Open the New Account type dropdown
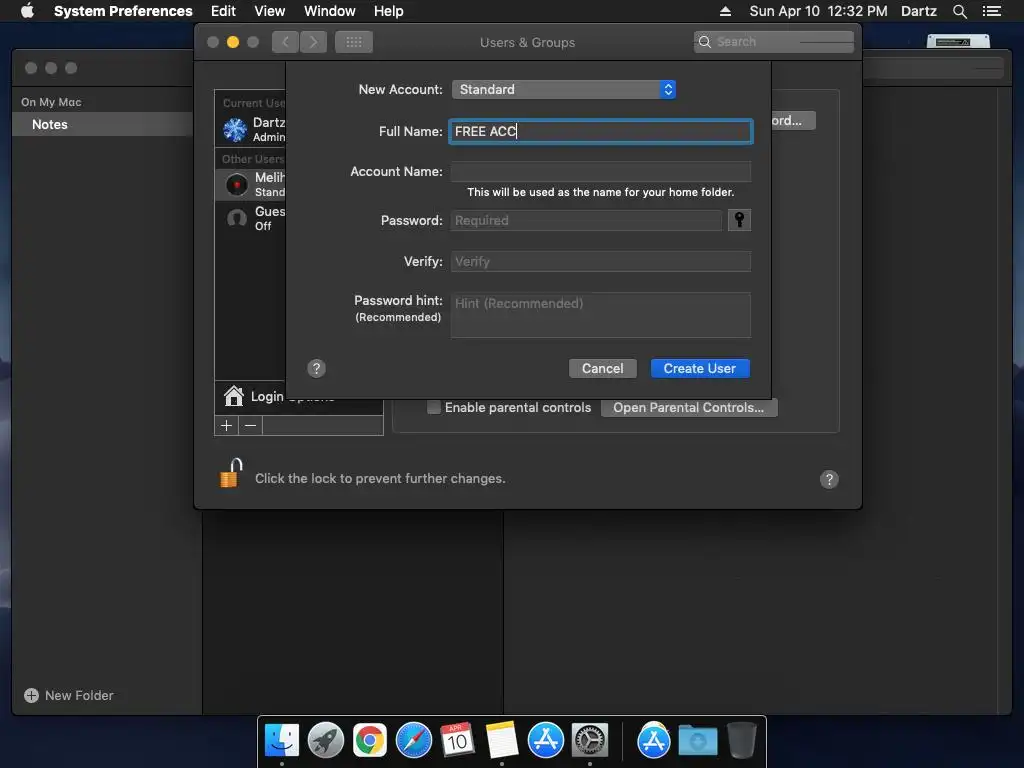The width and height of the screenshot is (1024, 768). tap(564, 89)
